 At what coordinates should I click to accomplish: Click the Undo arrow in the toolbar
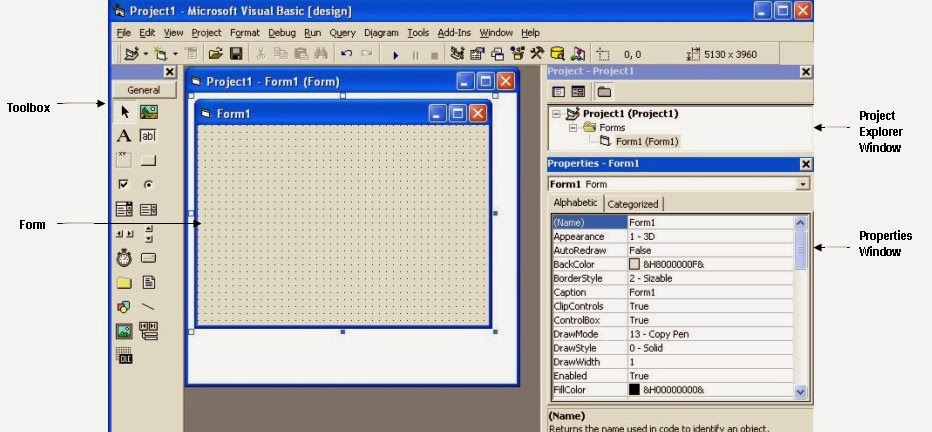tap(347, 54)
